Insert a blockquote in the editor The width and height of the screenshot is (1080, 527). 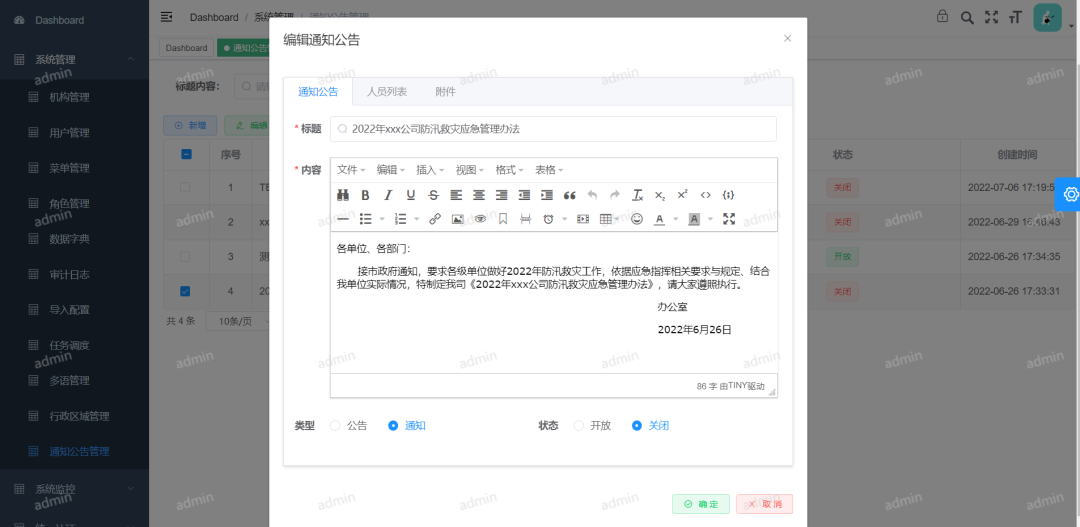(x=570, y=195)
